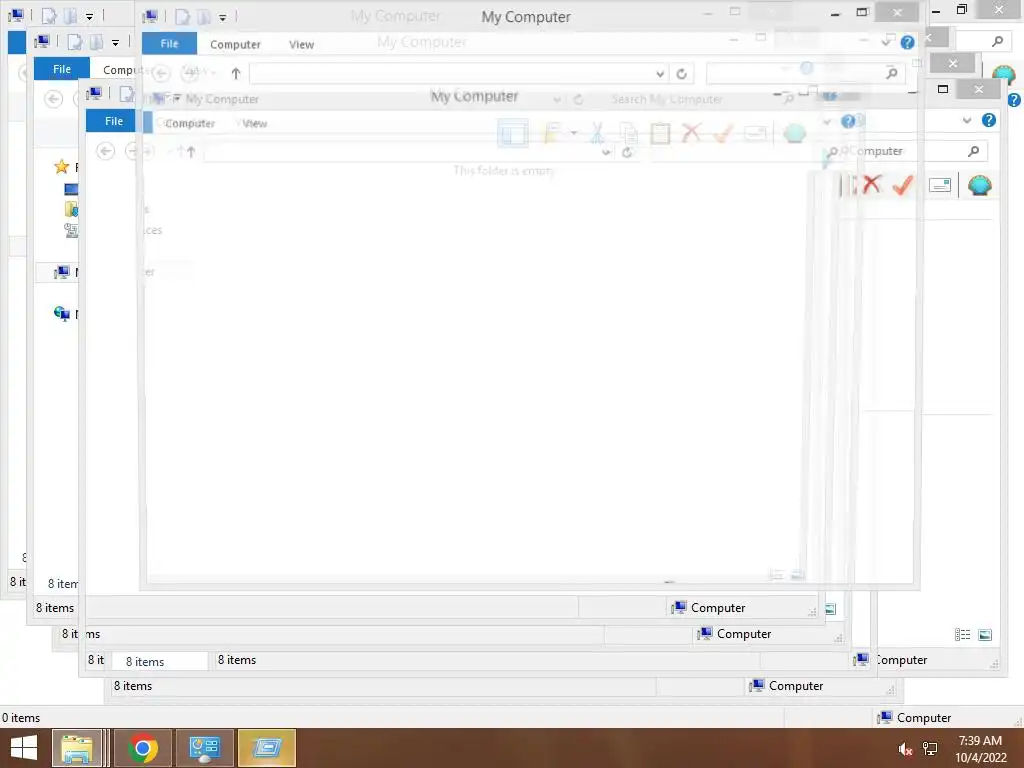Open File Explorer from the taskbar
This screenshot has height=768, width=1024.
coord(76,748)
